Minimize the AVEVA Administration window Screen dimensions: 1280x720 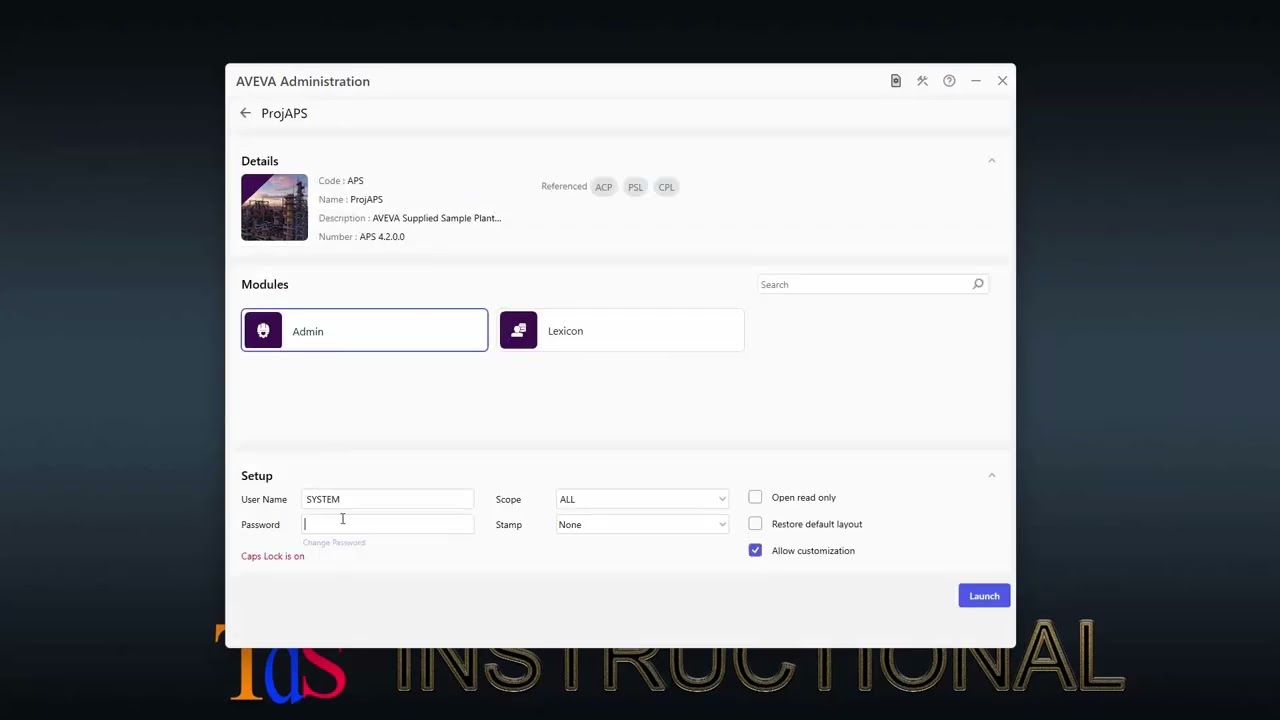(976, 81)
